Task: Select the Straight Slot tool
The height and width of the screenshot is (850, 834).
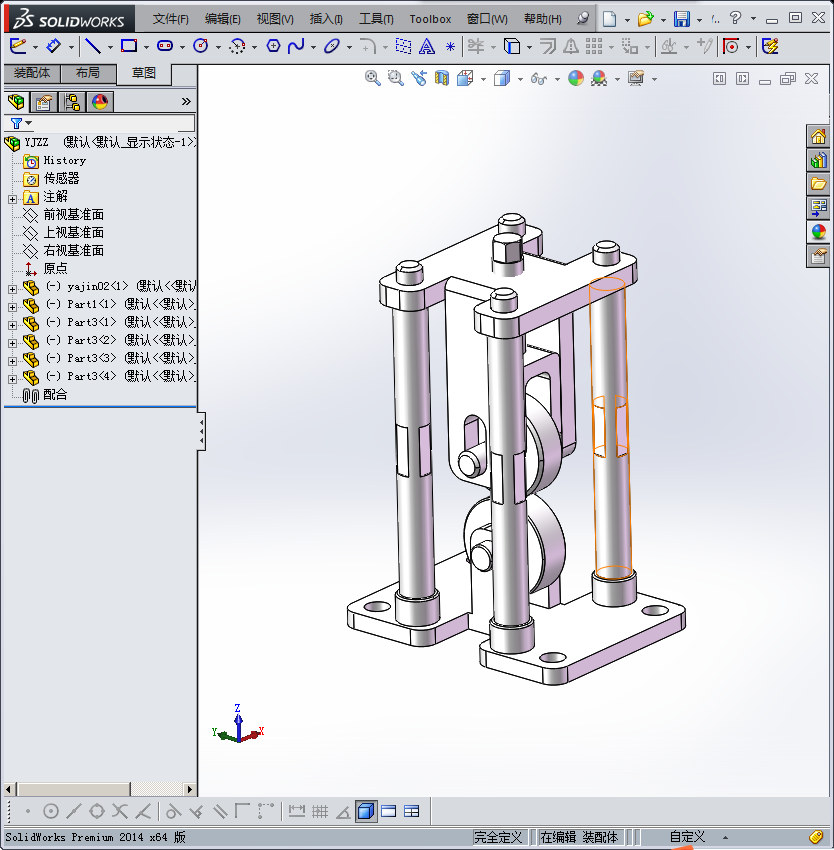Action: pyautogui.click(x=165, y=47)
